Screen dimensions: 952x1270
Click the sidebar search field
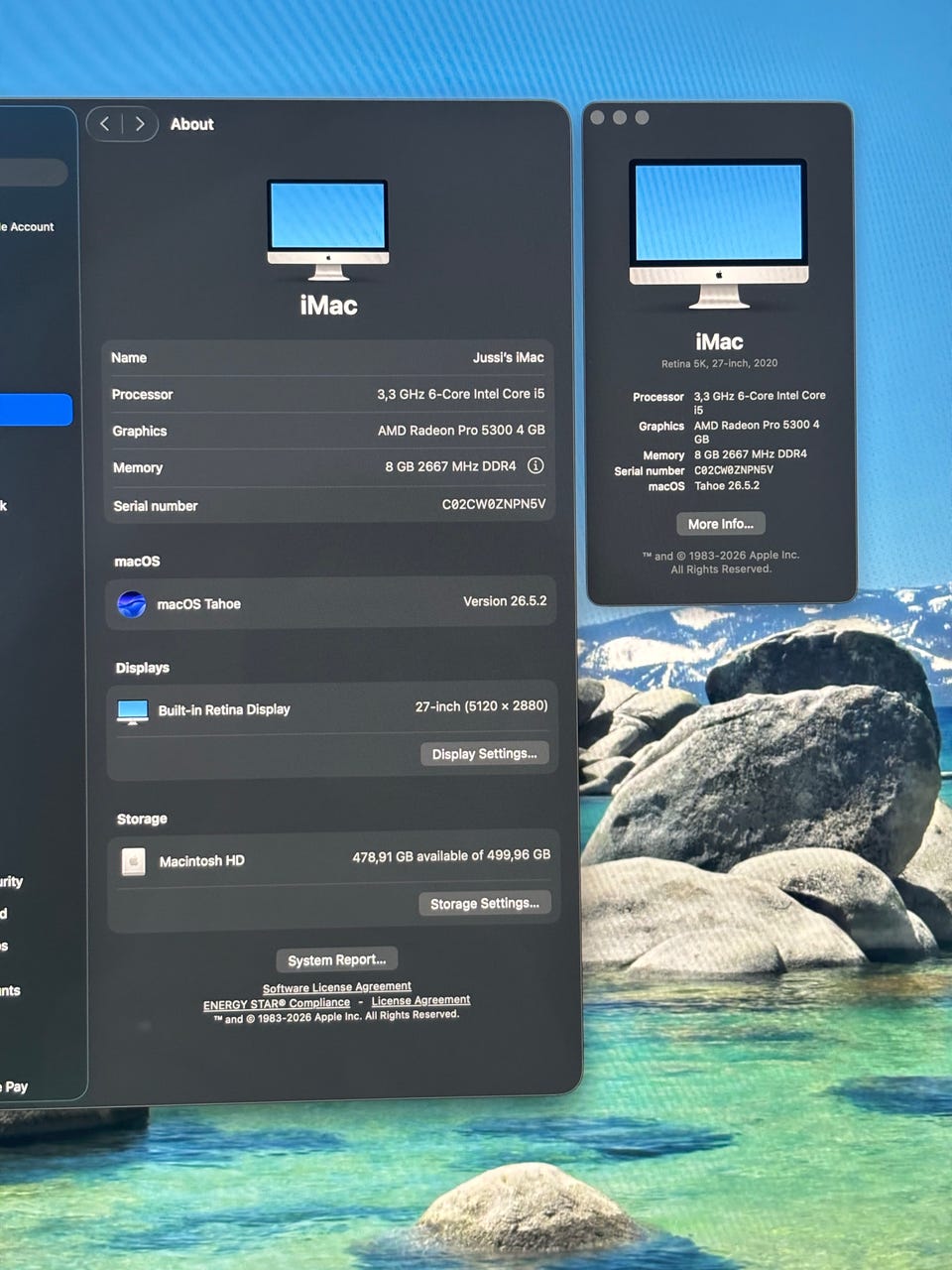pyautogui.click(x=34, y=173)
